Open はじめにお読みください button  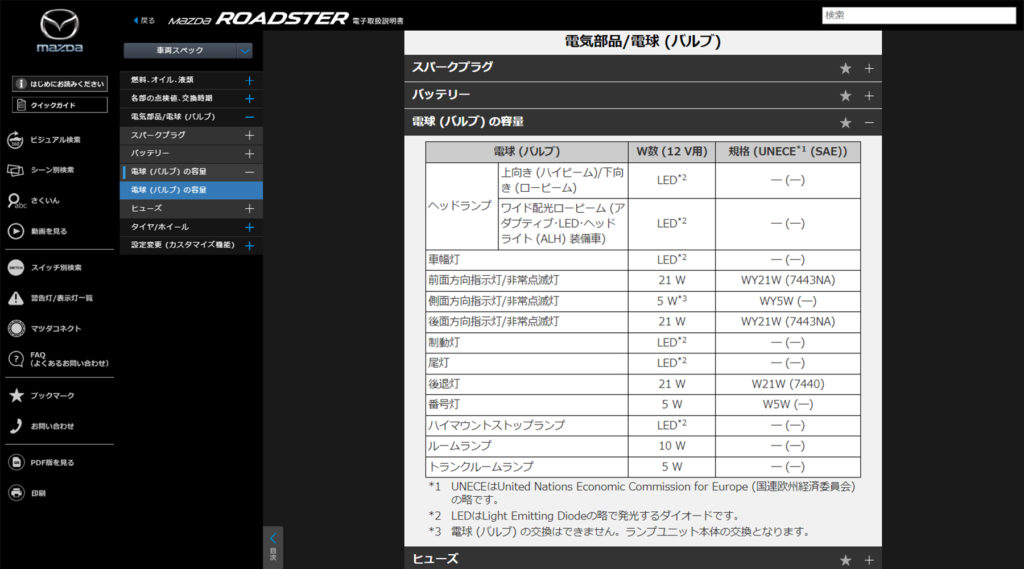[59, 84]
